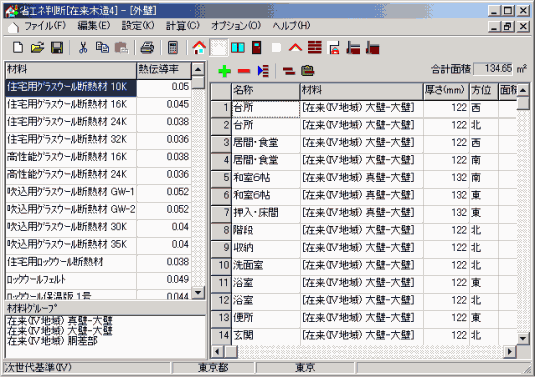Click the cyan window icon
The height and width of the screenshot is (377, 535).
pos(238,47)
